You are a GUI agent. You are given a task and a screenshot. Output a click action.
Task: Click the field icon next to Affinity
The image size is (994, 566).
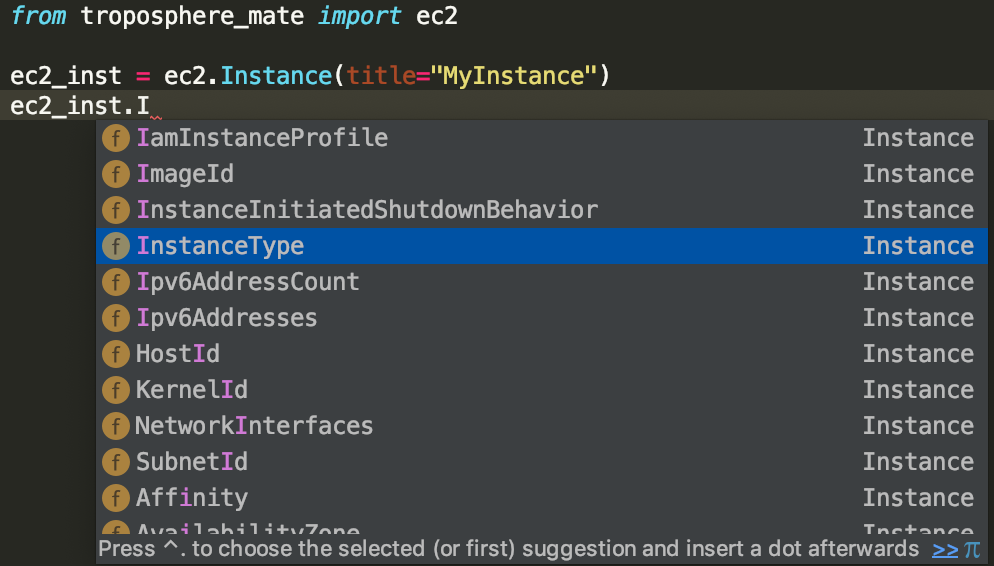point(116,498)
